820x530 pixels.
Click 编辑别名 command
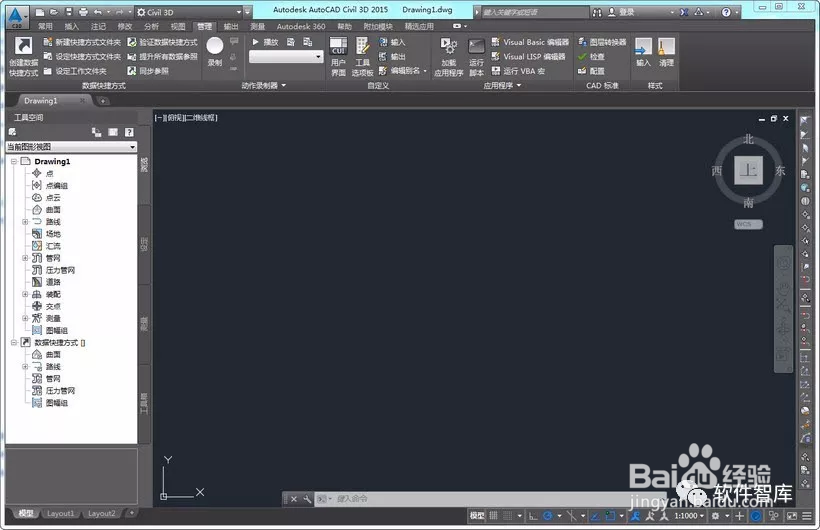403,71
